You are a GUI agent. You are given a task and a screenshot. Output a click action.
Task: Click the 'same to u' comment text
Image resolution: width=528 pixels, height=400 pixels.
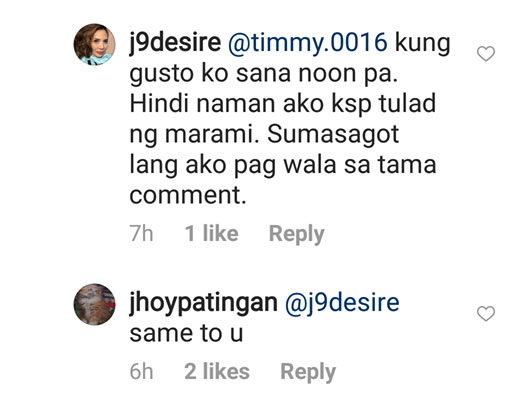[x=186, y=334]
